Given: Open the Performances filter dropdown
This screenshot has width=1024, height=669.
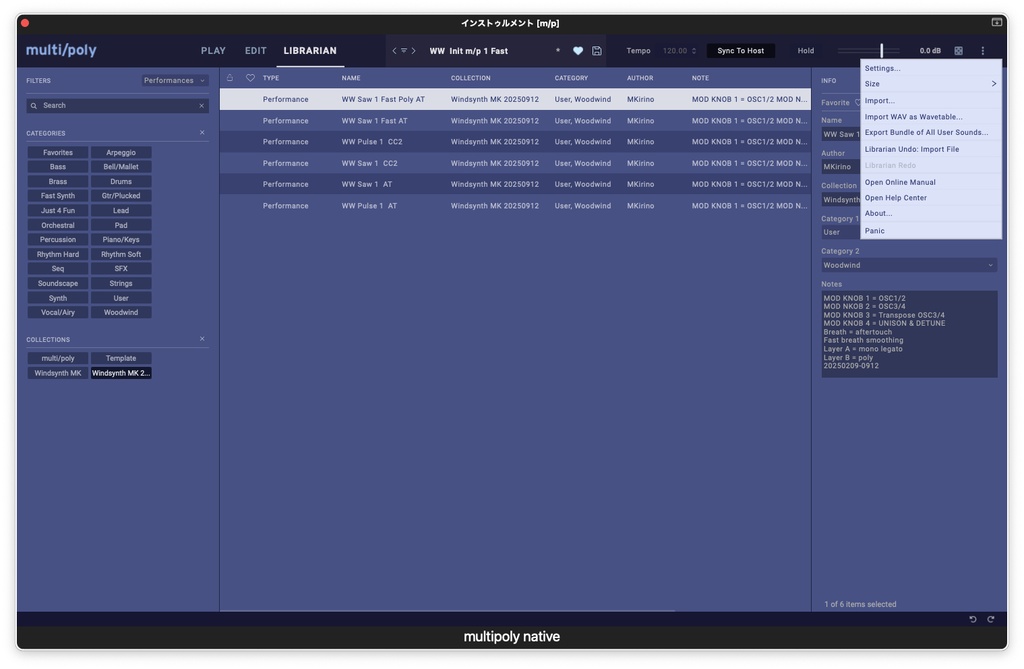Looking at the screenshot, I should (172, 80).
